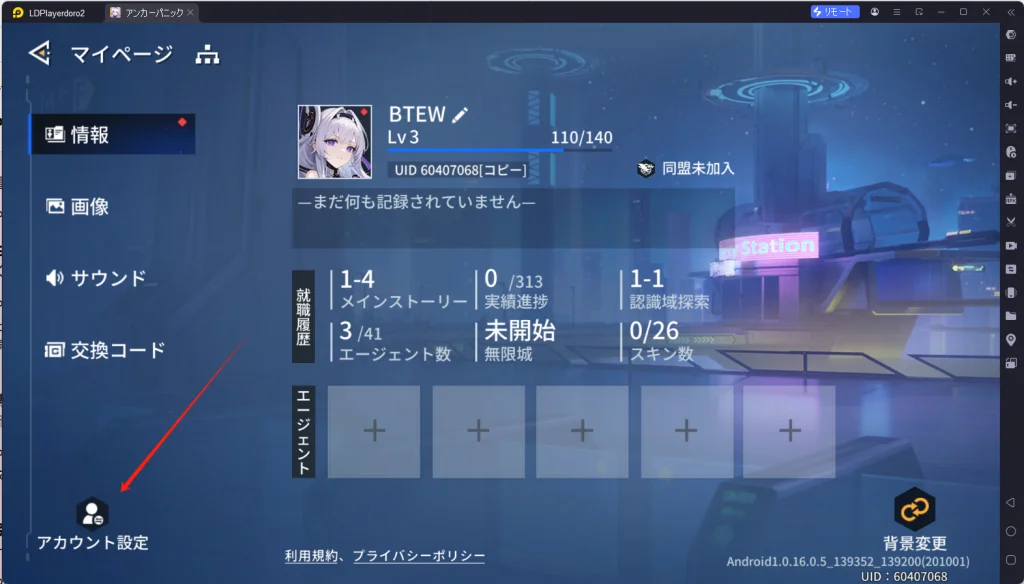1024x584 pixels.
Task: Go back using the arrow beside マイページ
Action: click(40, 53)
